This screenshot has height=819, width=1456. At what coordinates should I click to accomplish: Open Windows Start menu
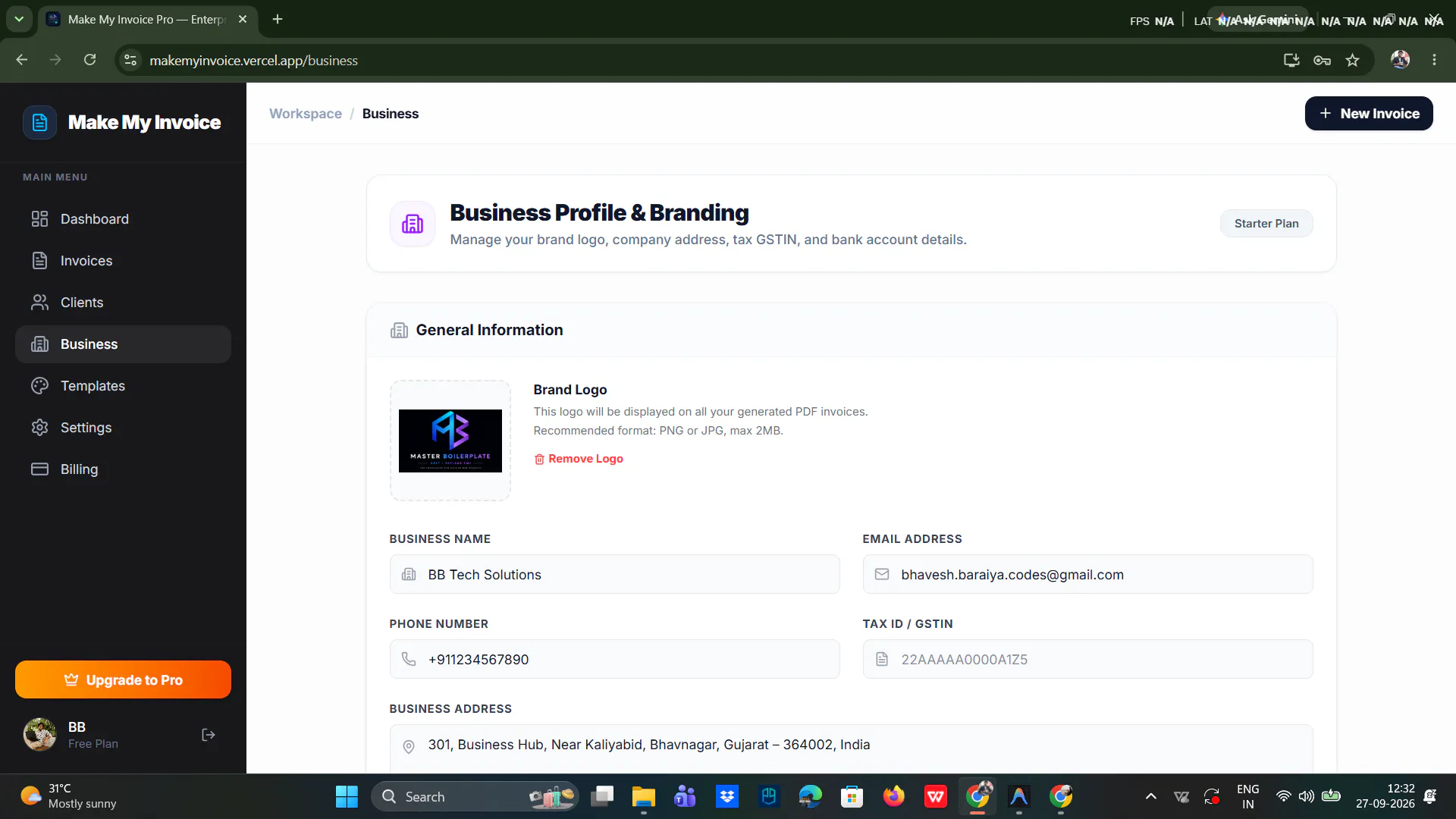pyautogui.click(x=347, y=796)
